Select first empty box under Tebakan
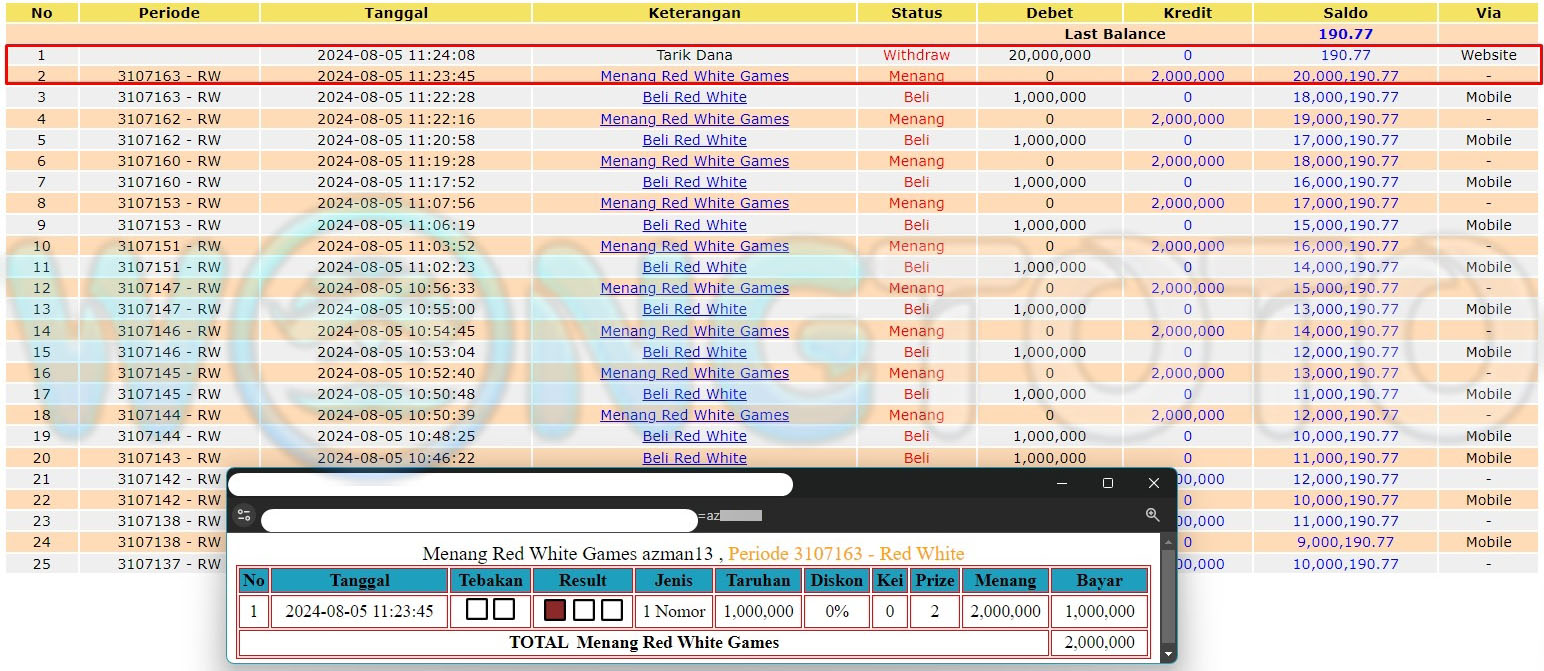This screenshot has width=1544, height=671. 477,610
